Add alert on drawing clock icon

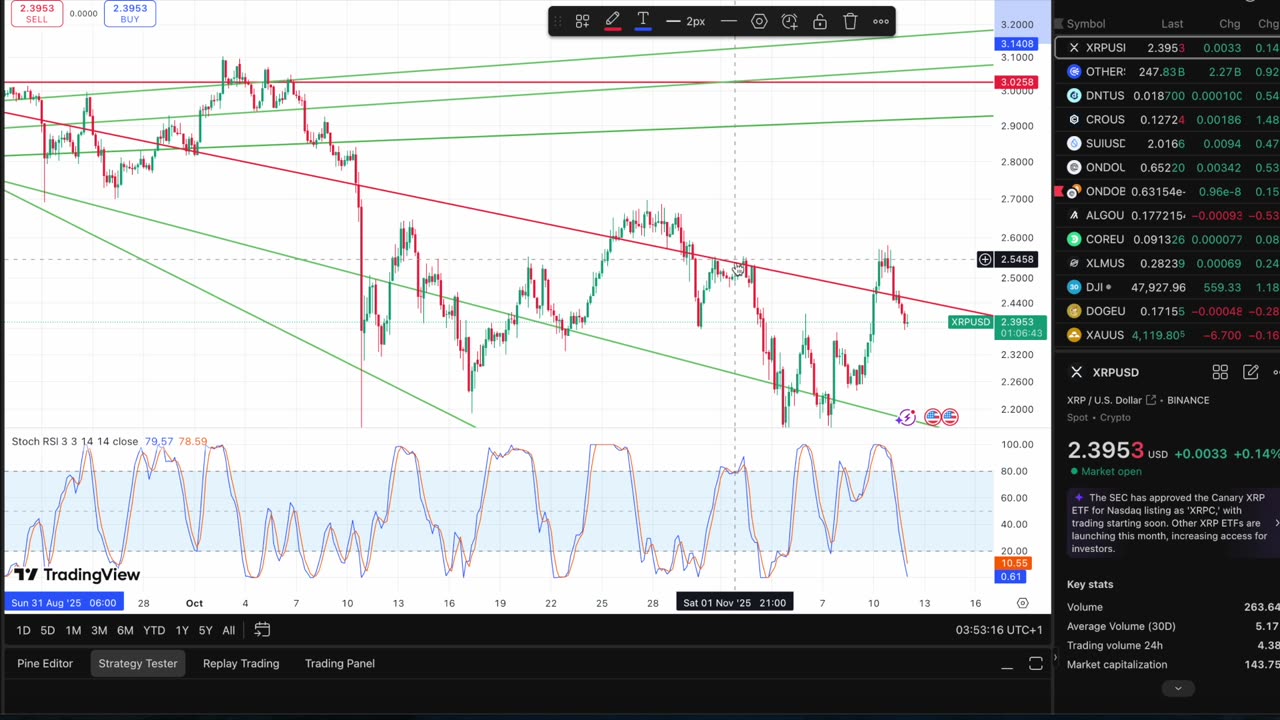point(789,21)
